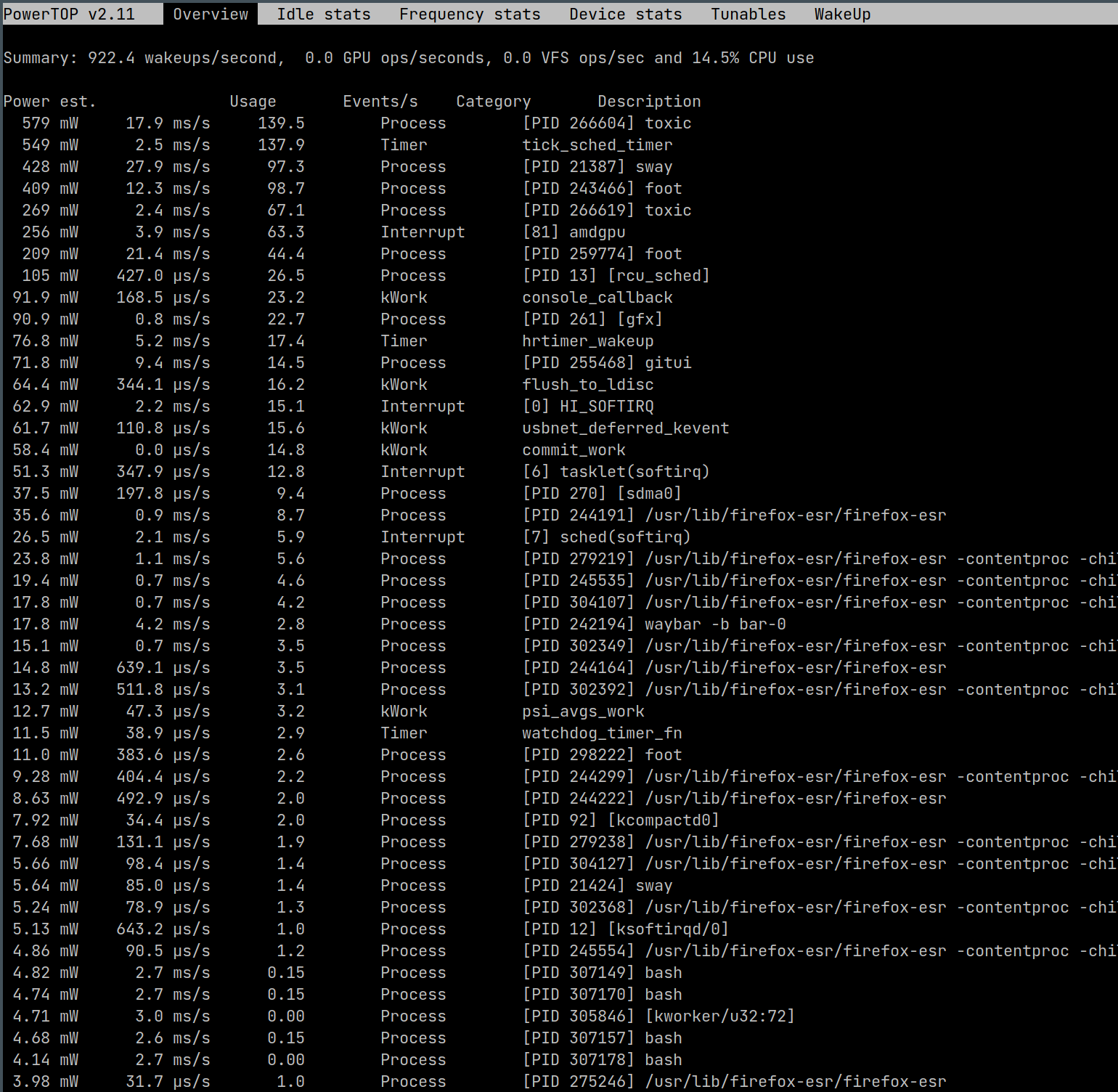
Task: Select the hrtimer_wakeup timer row
Action: (x=559, y=341)
